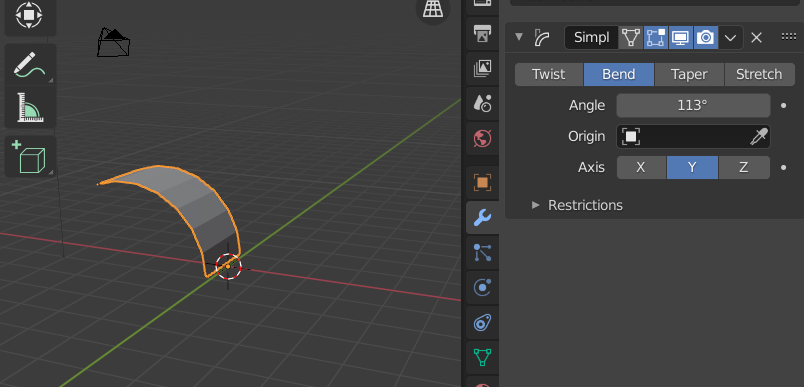Expand the Restrictions subpanel

[535, 205]
